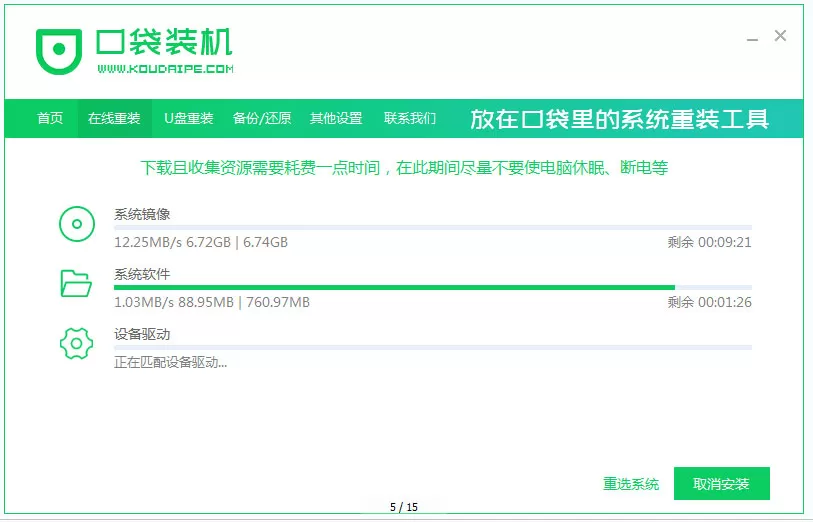Click the 12.25MB/s 6.72GB | 6.74GB status

pos(201,242)
